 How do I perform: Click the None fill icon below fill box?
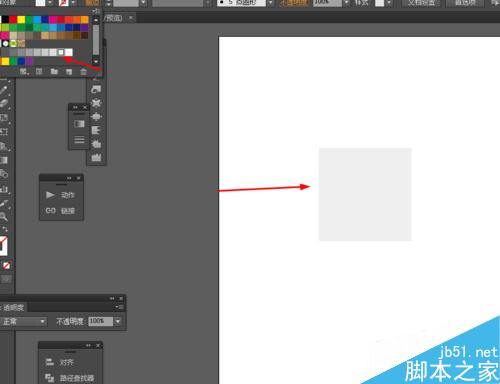[6, 265]
